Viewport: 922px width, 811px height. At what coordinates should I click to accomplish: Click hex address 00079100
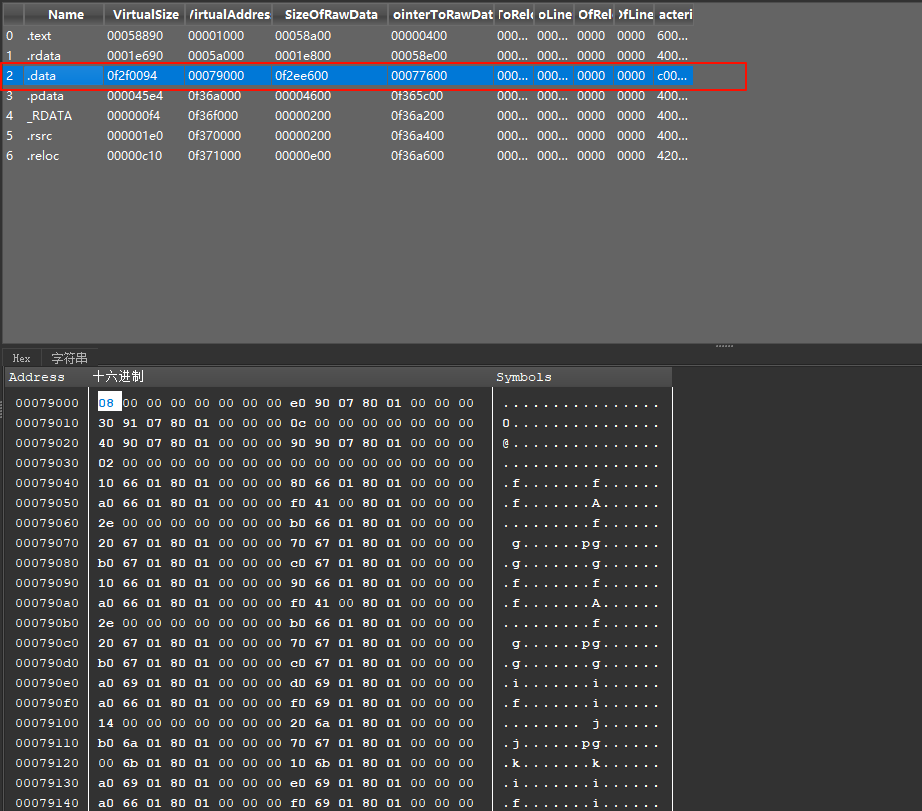47,723
